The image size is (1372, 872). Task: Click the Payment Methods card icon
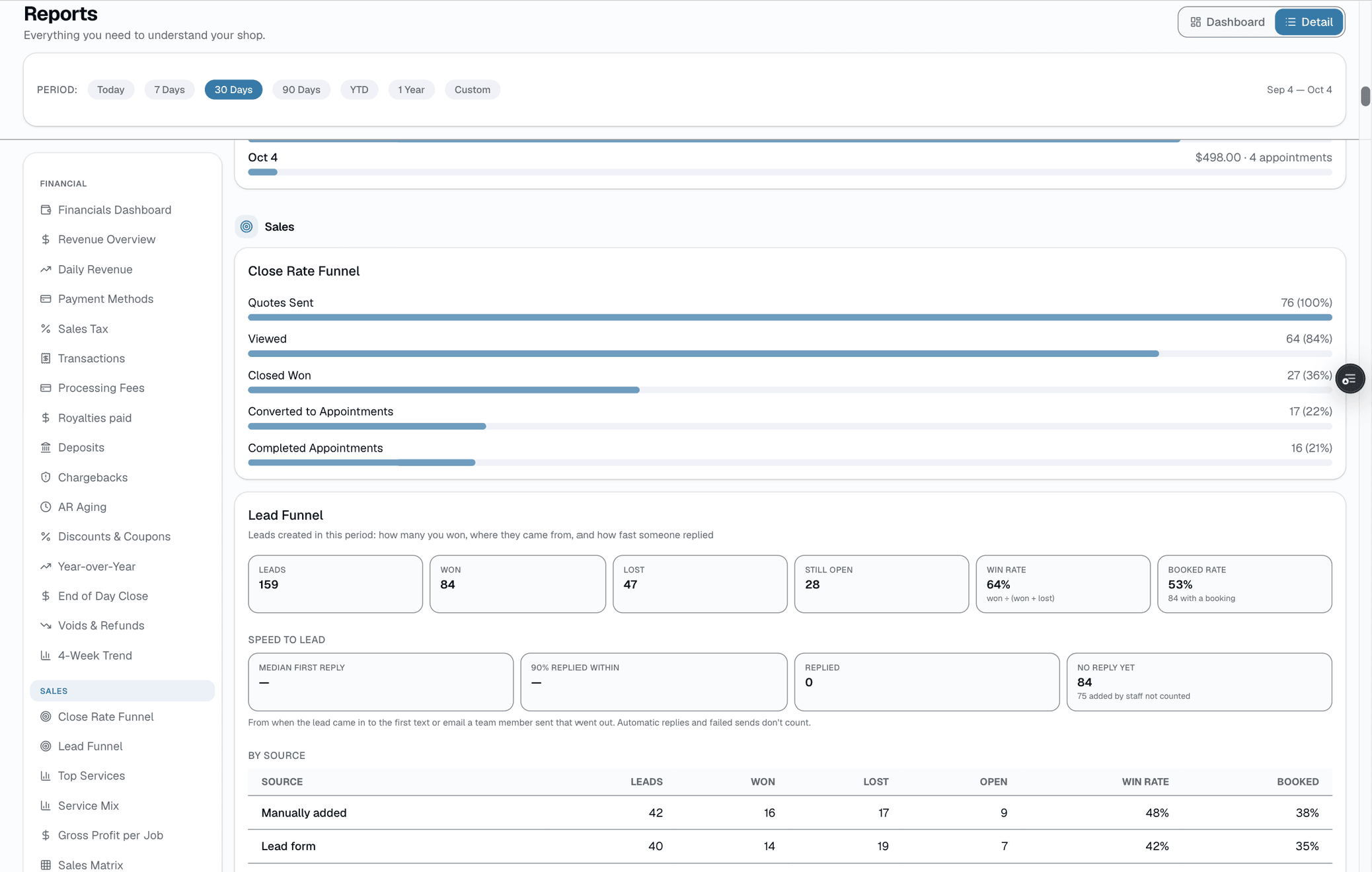tap(46, 299)
